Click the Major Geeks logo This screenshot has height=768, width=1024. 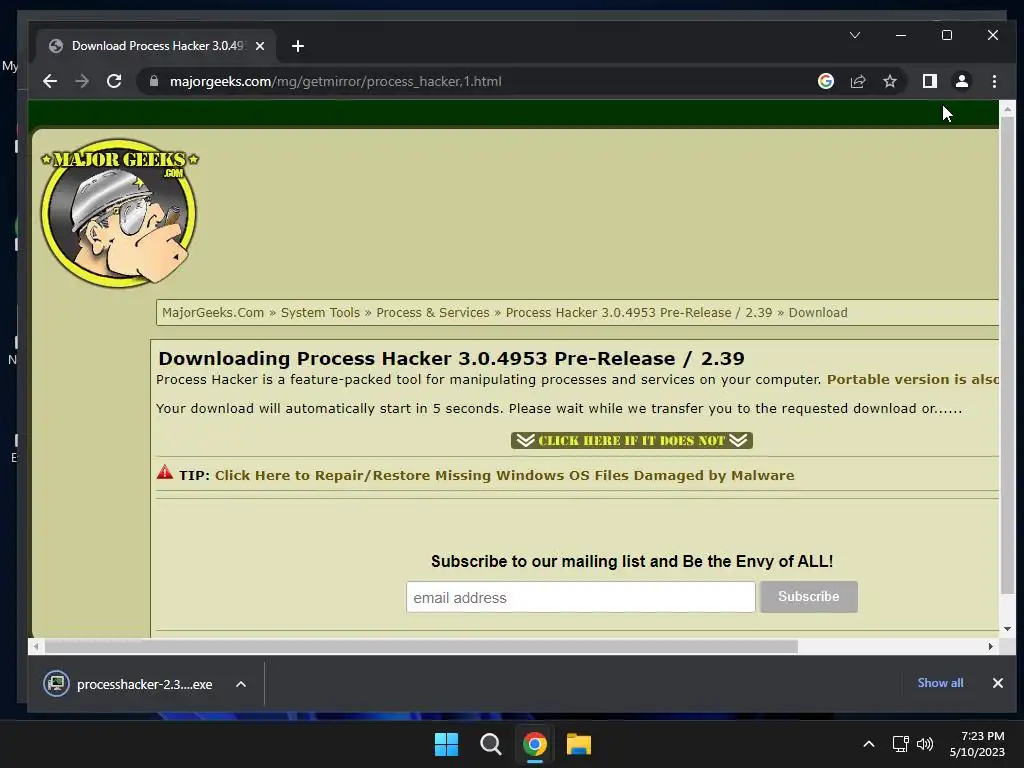point(119,212)
